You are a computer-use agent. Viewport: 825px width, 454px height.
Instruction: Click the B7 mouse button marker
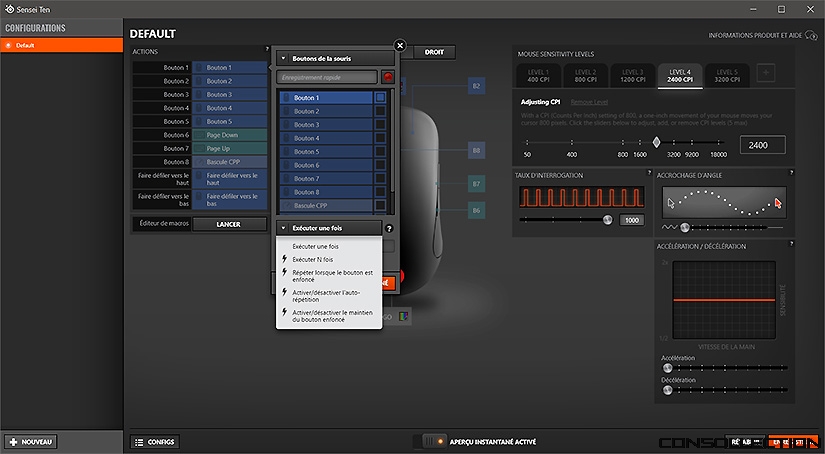pos(476,184)
